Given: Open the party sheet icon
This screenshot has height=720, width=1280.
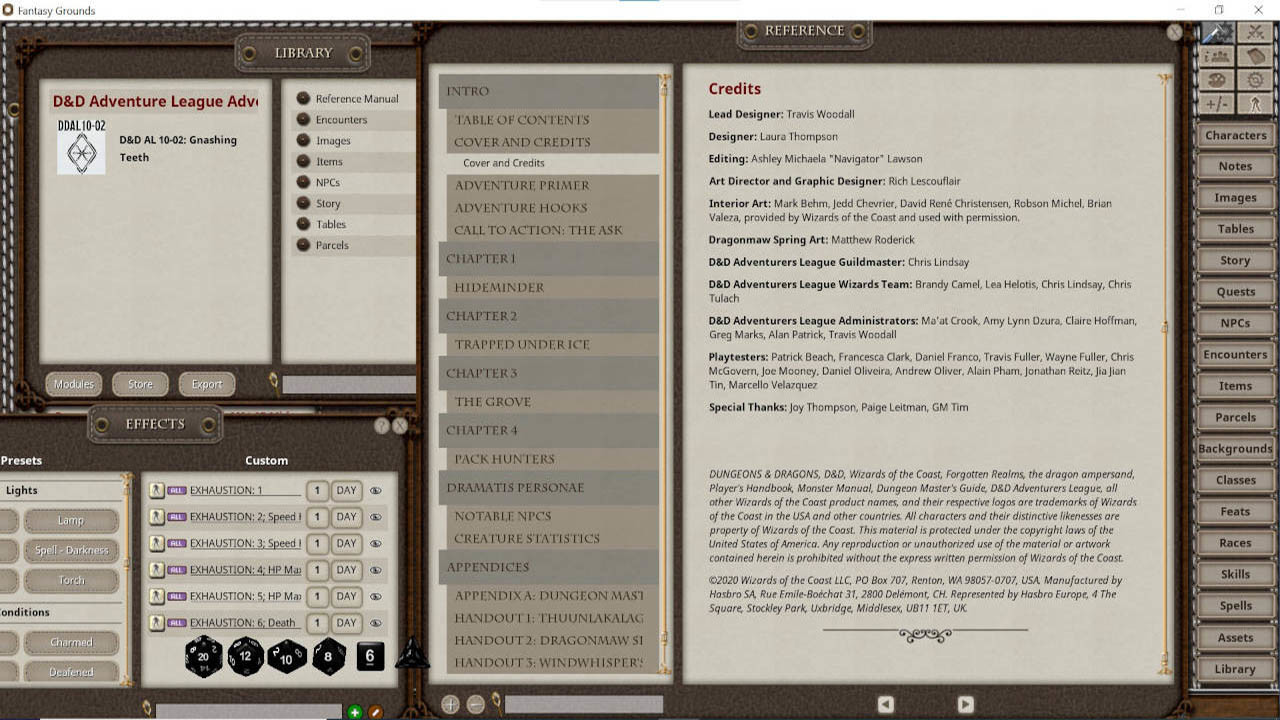Looking at the screenshot, I should 1219,56.
